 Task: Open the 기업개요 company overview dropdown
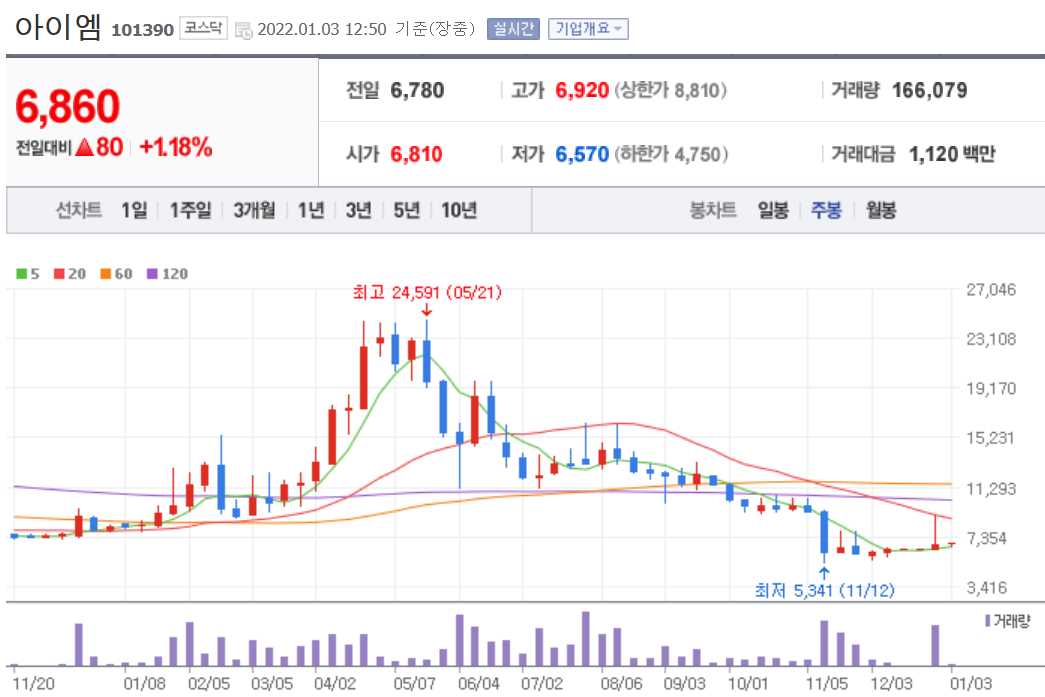click(x=587, y=29)
